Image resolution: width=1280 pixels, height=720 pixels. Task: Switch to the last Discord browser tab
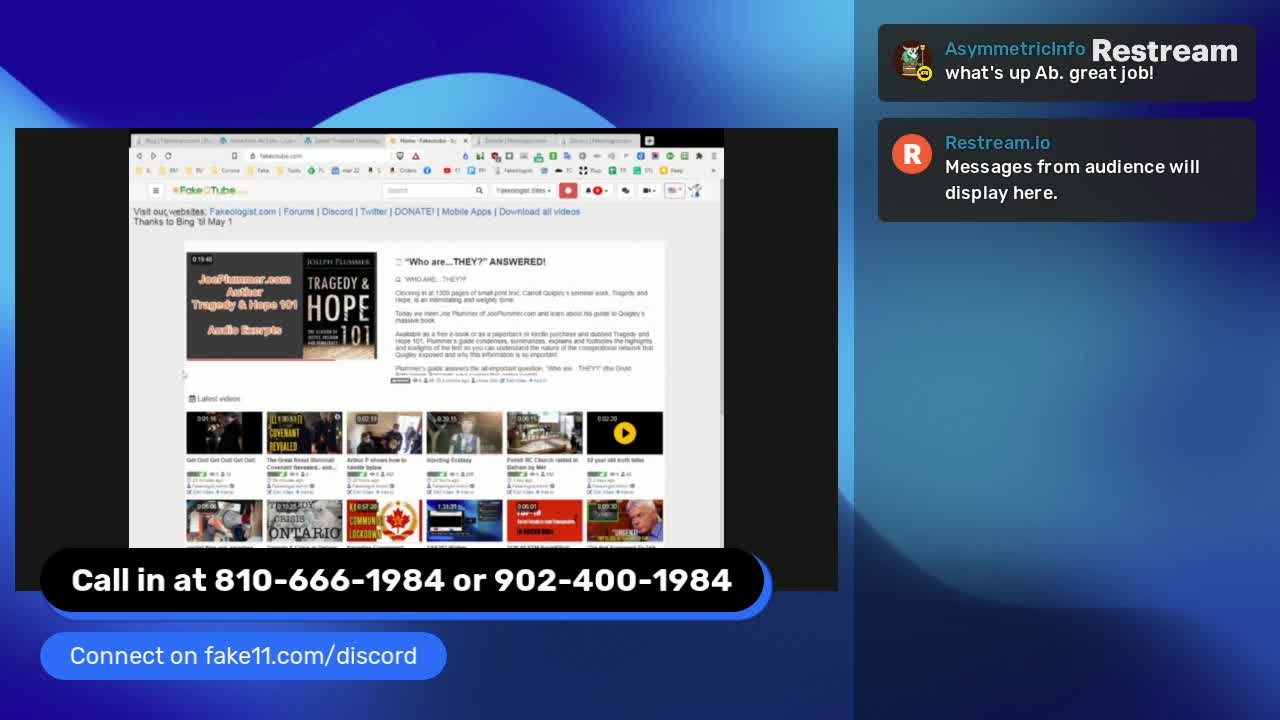(x=598, y=140)
